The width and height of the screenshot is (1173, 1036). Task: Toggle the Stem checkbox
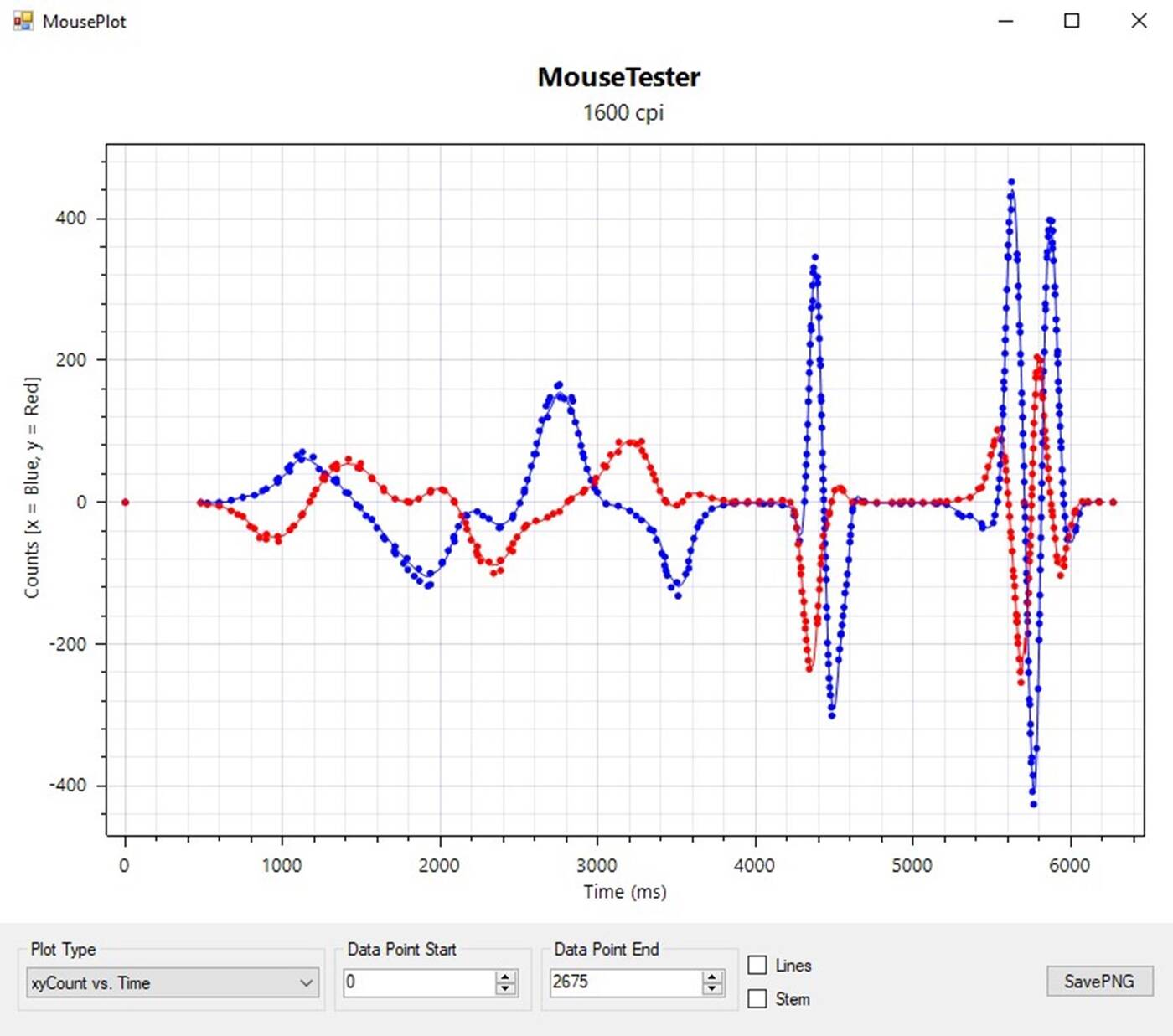(757, 998)
